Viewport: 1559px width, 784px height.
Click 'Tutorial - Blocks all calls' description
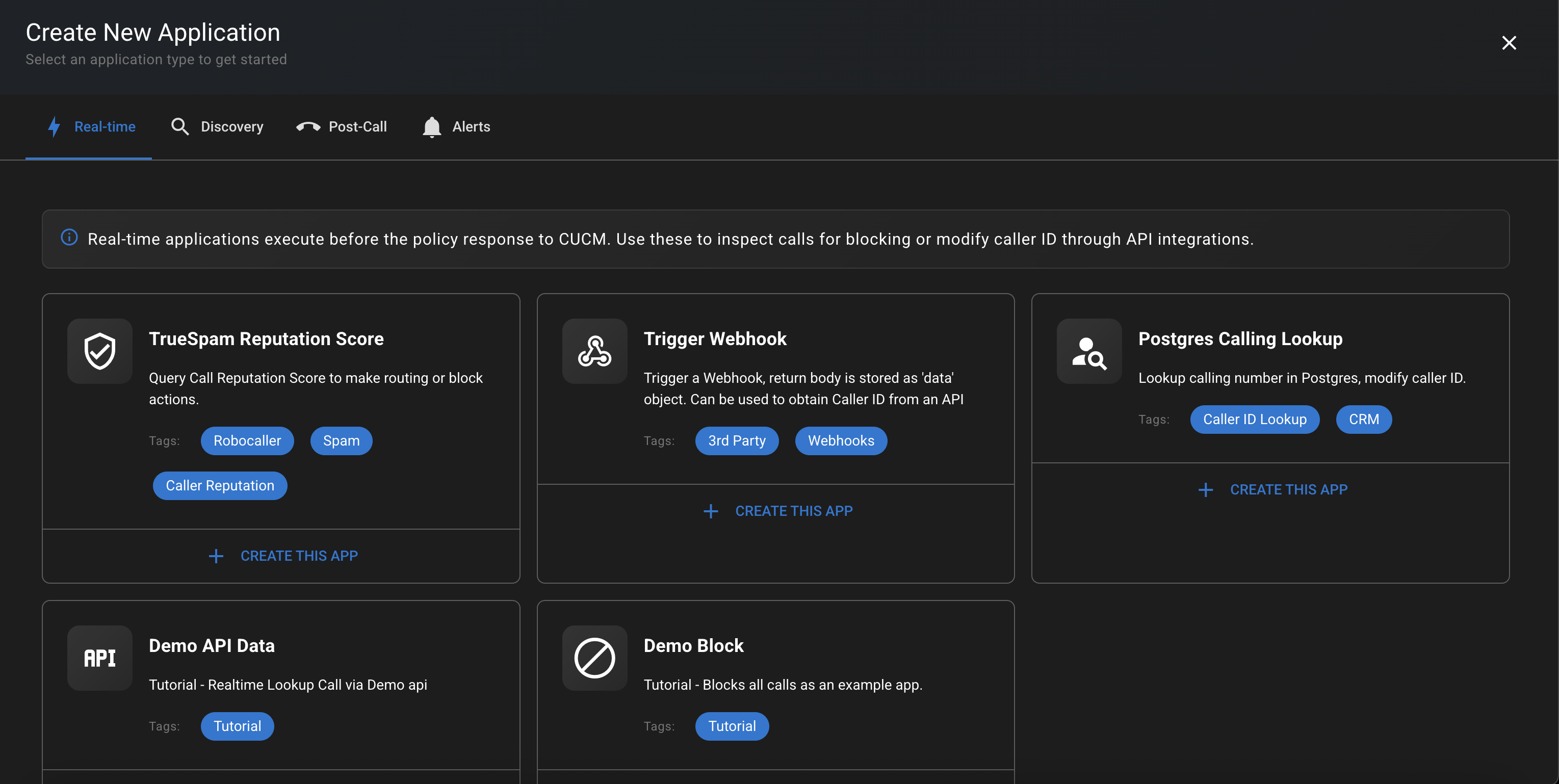783,685
